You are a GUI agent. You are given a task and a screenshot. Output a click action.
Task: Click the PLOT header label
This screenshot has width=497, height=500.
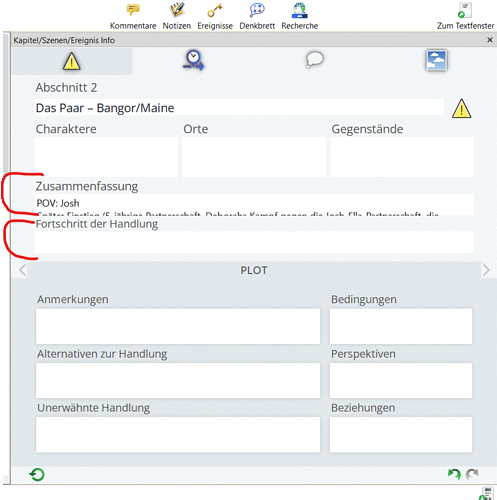point(254,270)
